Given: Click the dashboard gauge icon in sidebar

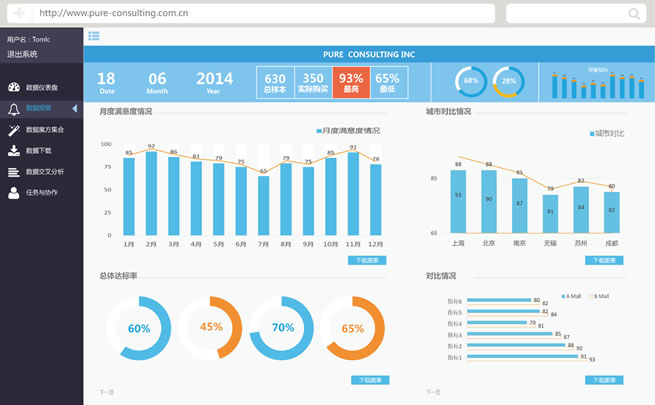Looking at the screenshot, I should (14, 87).
